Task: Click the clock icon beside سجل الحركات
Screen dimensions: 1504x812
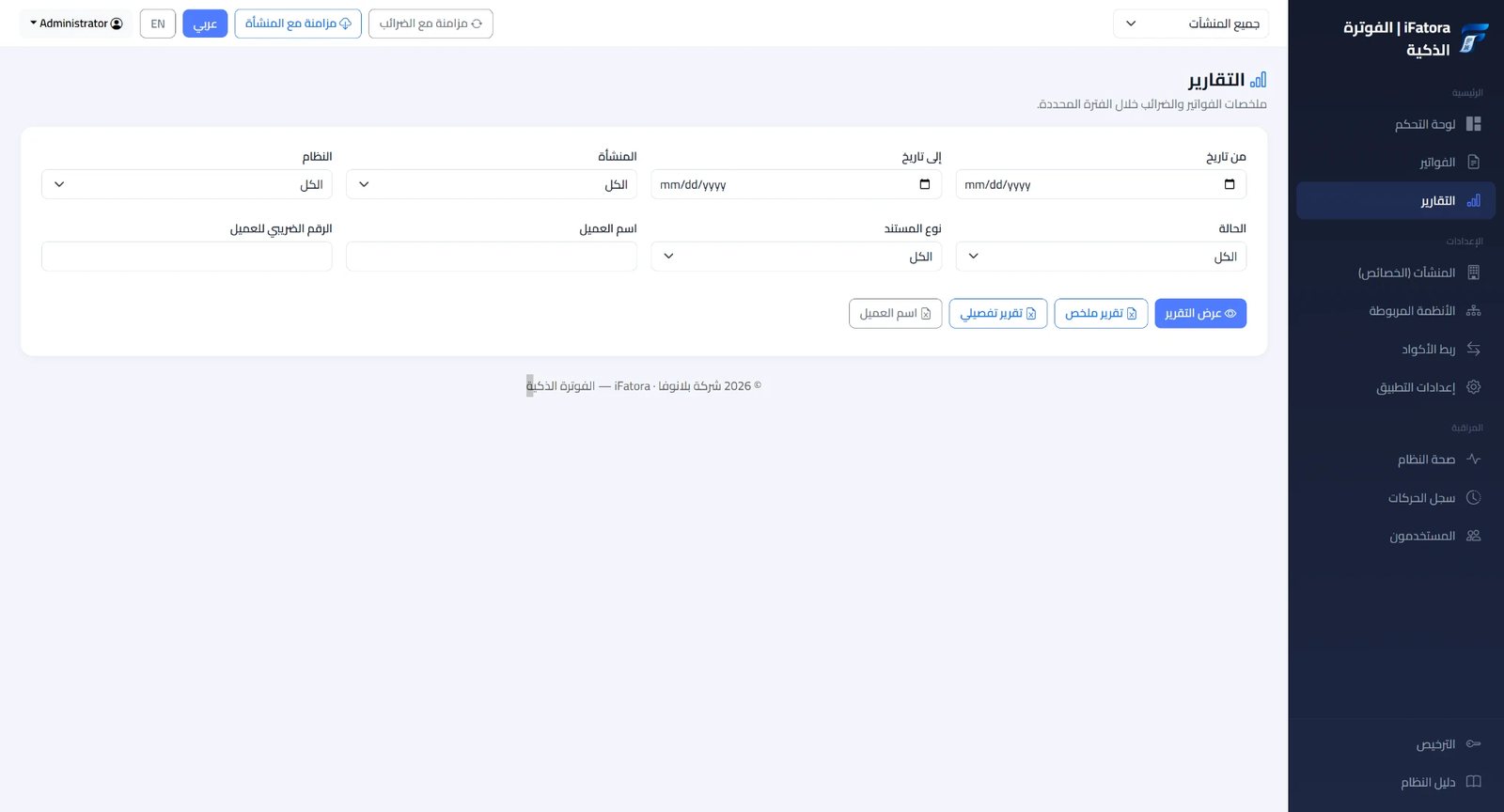Action: click(x=1473, y=498)
